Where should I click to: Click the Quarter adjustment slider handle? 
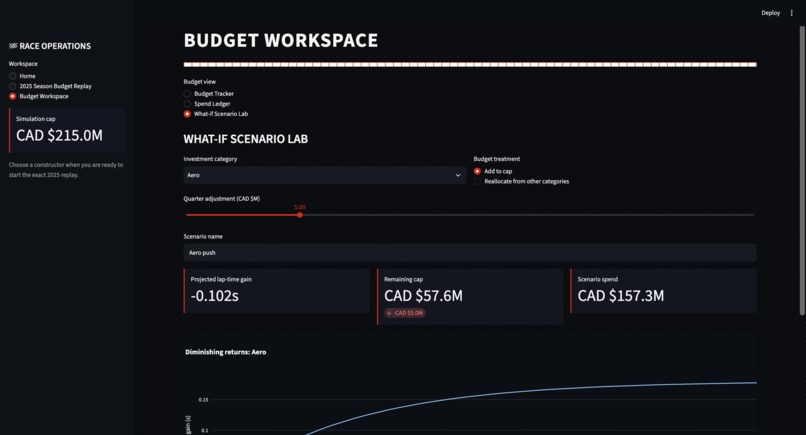(x=300, y=215)
